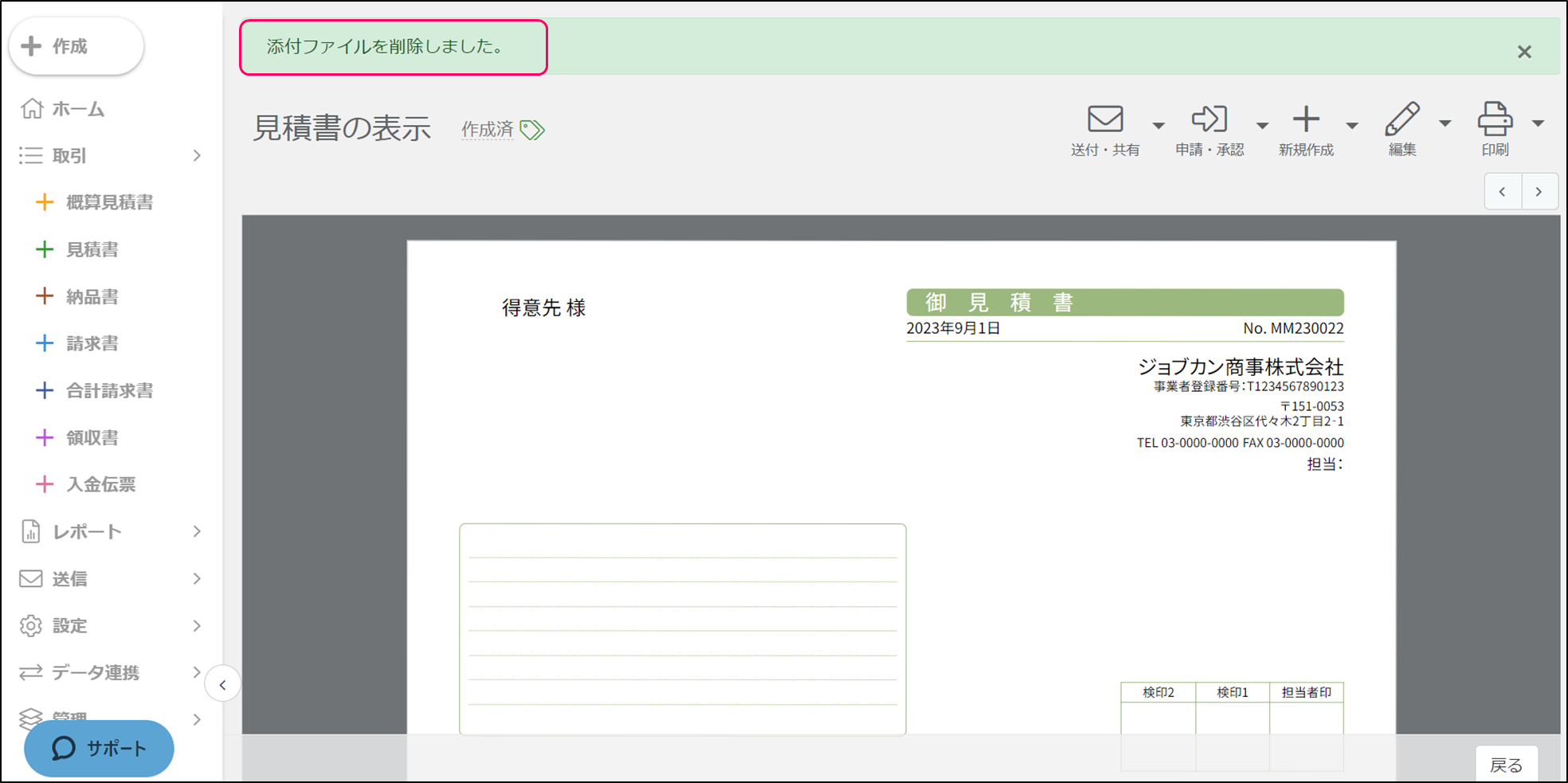Click the 新規作成 plus icon

(1306, 119)
